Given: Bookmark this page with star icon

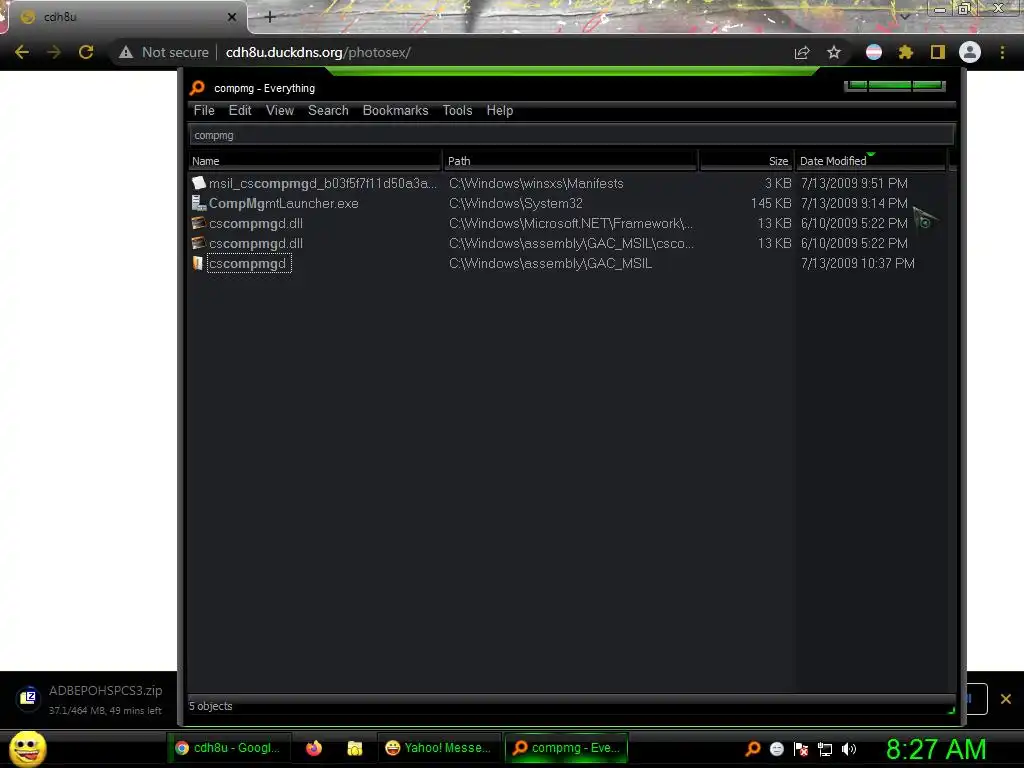Looking at the screenshot, I should tap(834, 52).
